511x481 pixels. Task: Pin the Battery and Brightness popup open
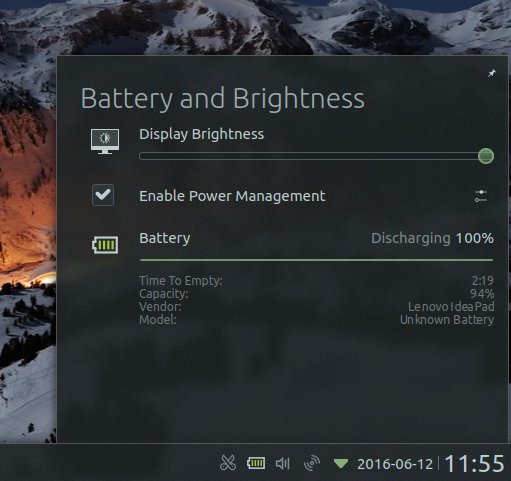point(492,73)
